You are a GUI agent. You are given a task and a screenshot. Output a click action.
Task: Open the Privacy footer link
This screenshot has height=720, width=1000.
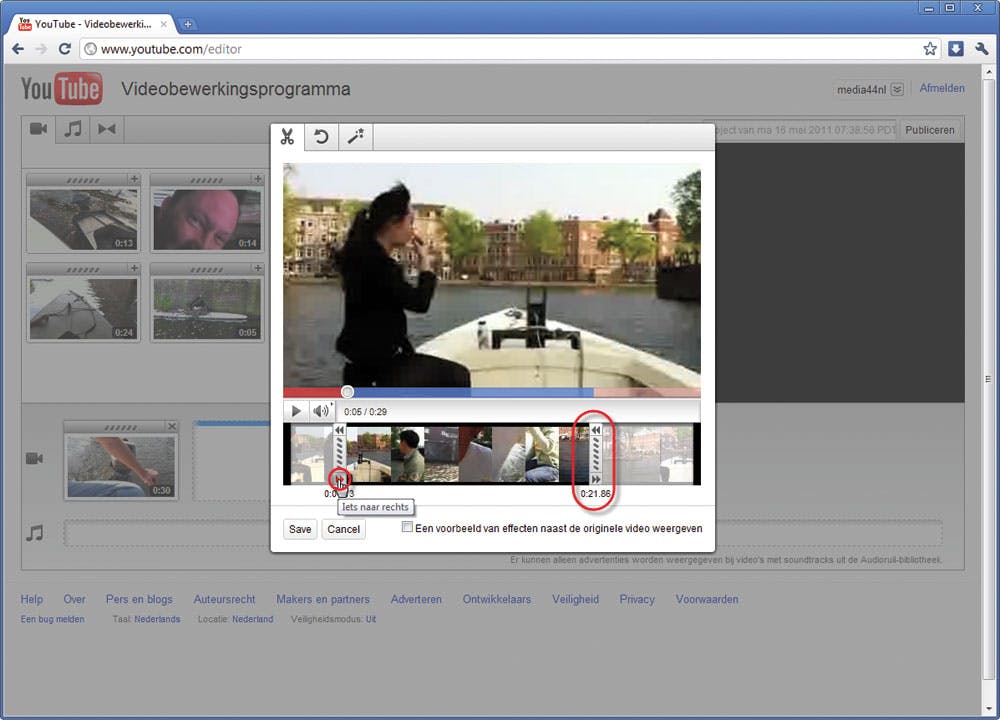tap(637, 599)
